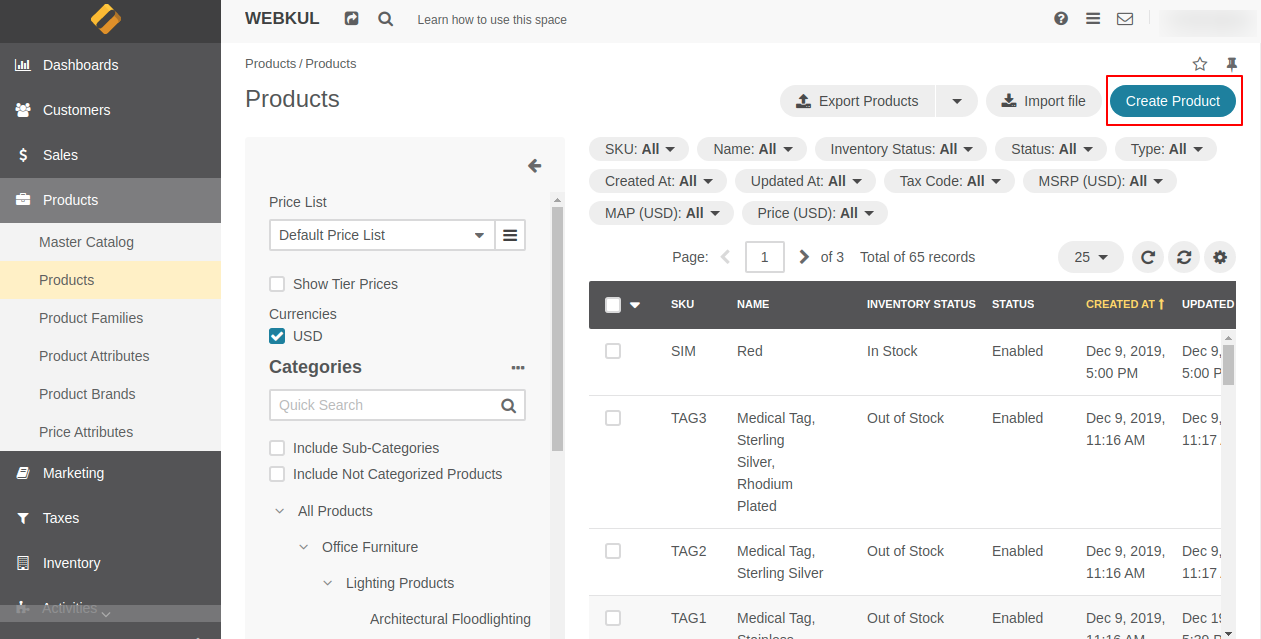Open grid settings gear icon
The image size is (1261, 639).
click(x=1220, y=257)
